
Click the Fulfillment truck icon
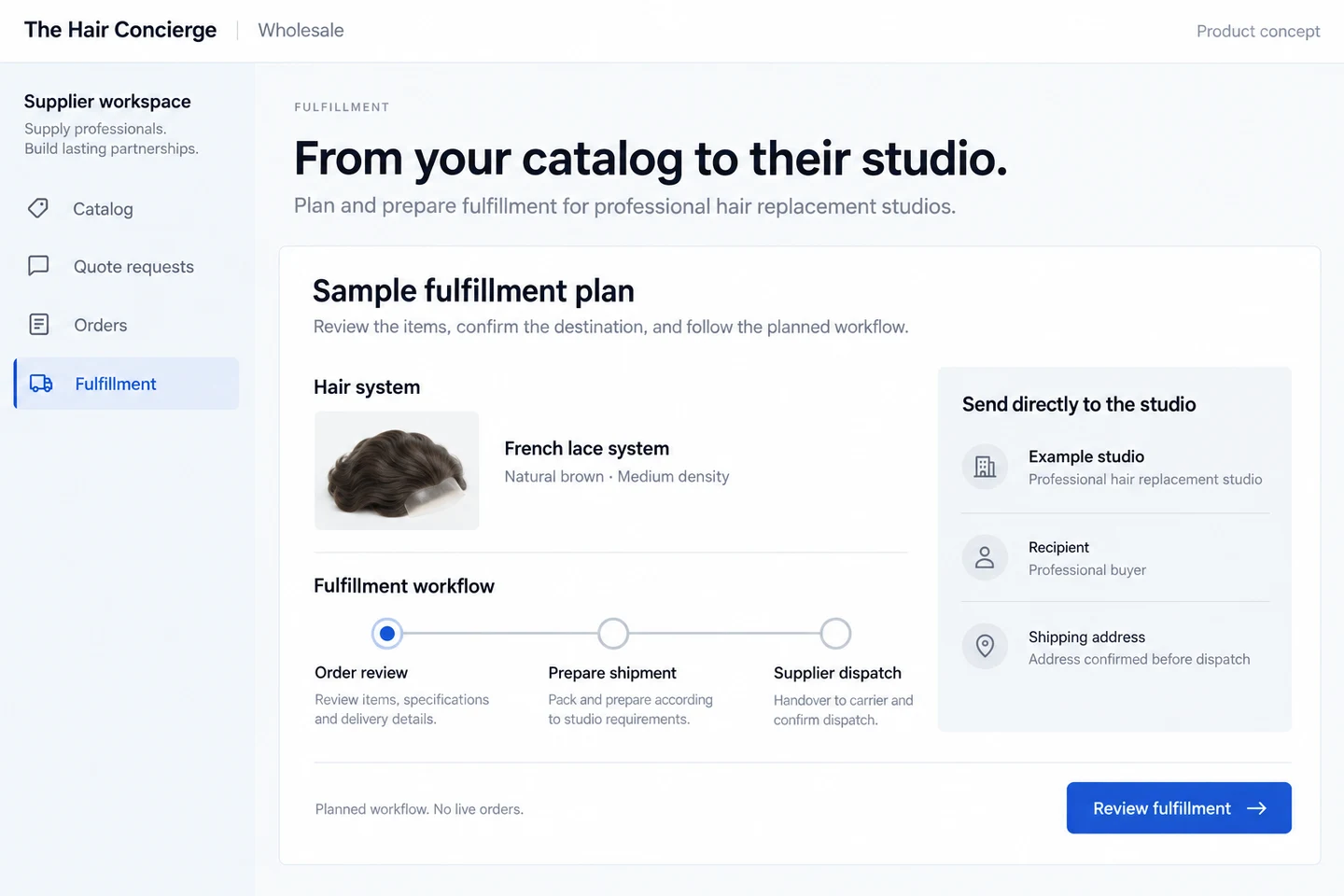(41, 384)
